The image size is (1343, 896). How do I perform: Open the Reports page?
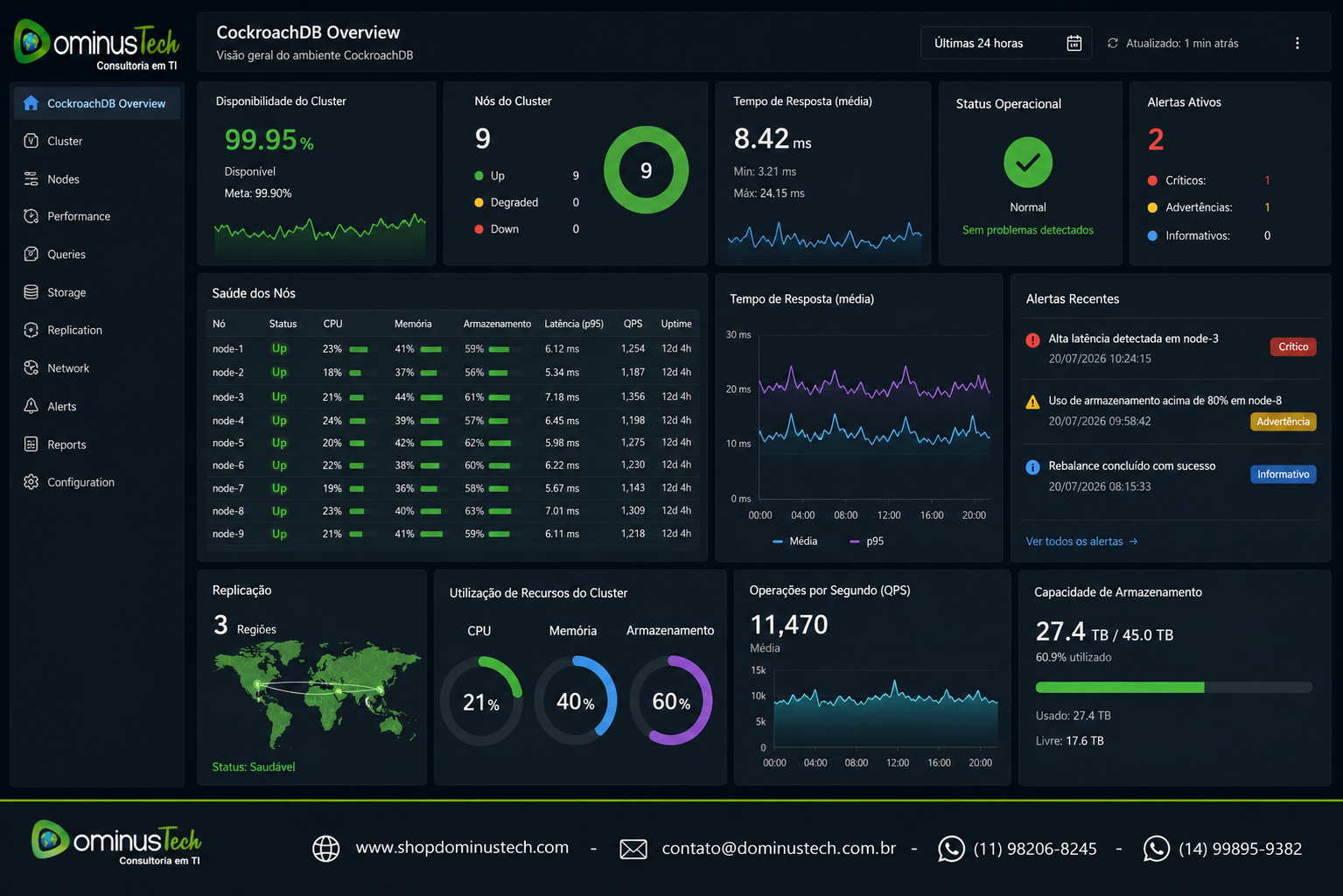66,444
